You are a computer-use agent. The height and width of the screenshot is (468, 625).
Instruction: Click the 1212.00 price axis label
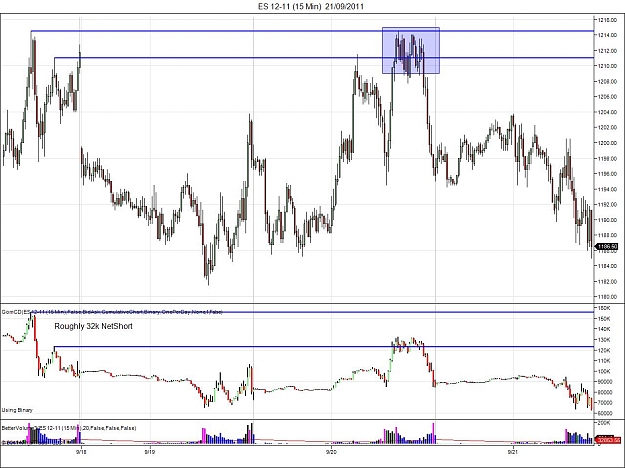(x=607, y=51)
